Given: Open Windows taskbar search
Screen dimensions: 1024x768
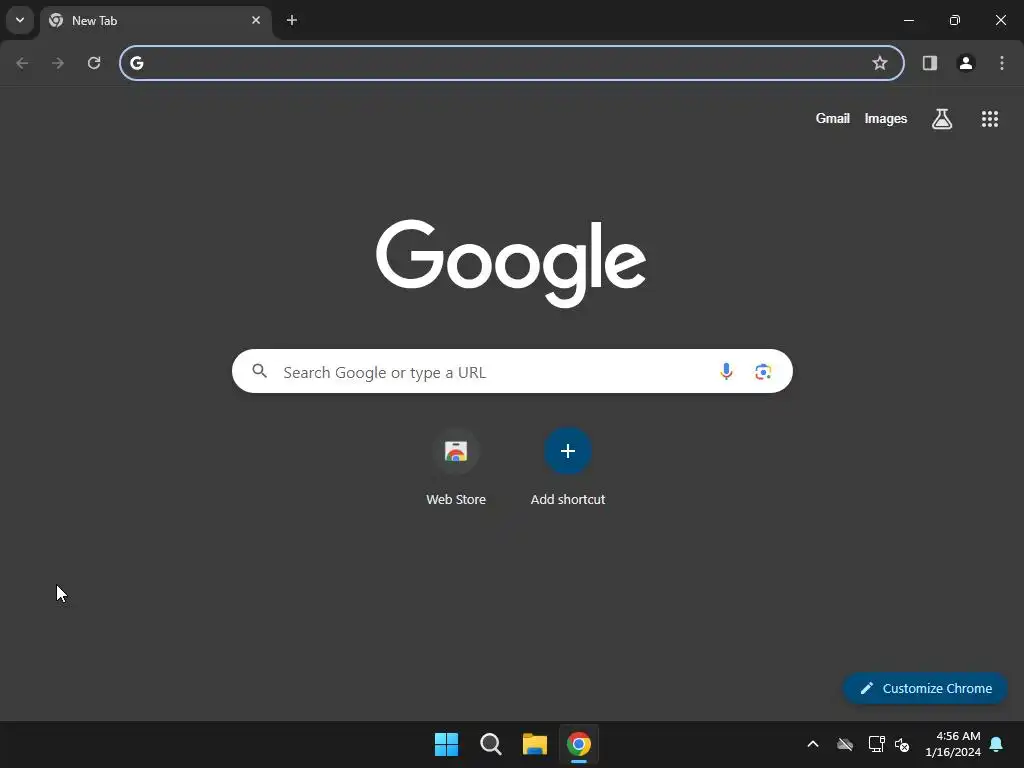Looking at the screenshot, I should pos(490,744).
